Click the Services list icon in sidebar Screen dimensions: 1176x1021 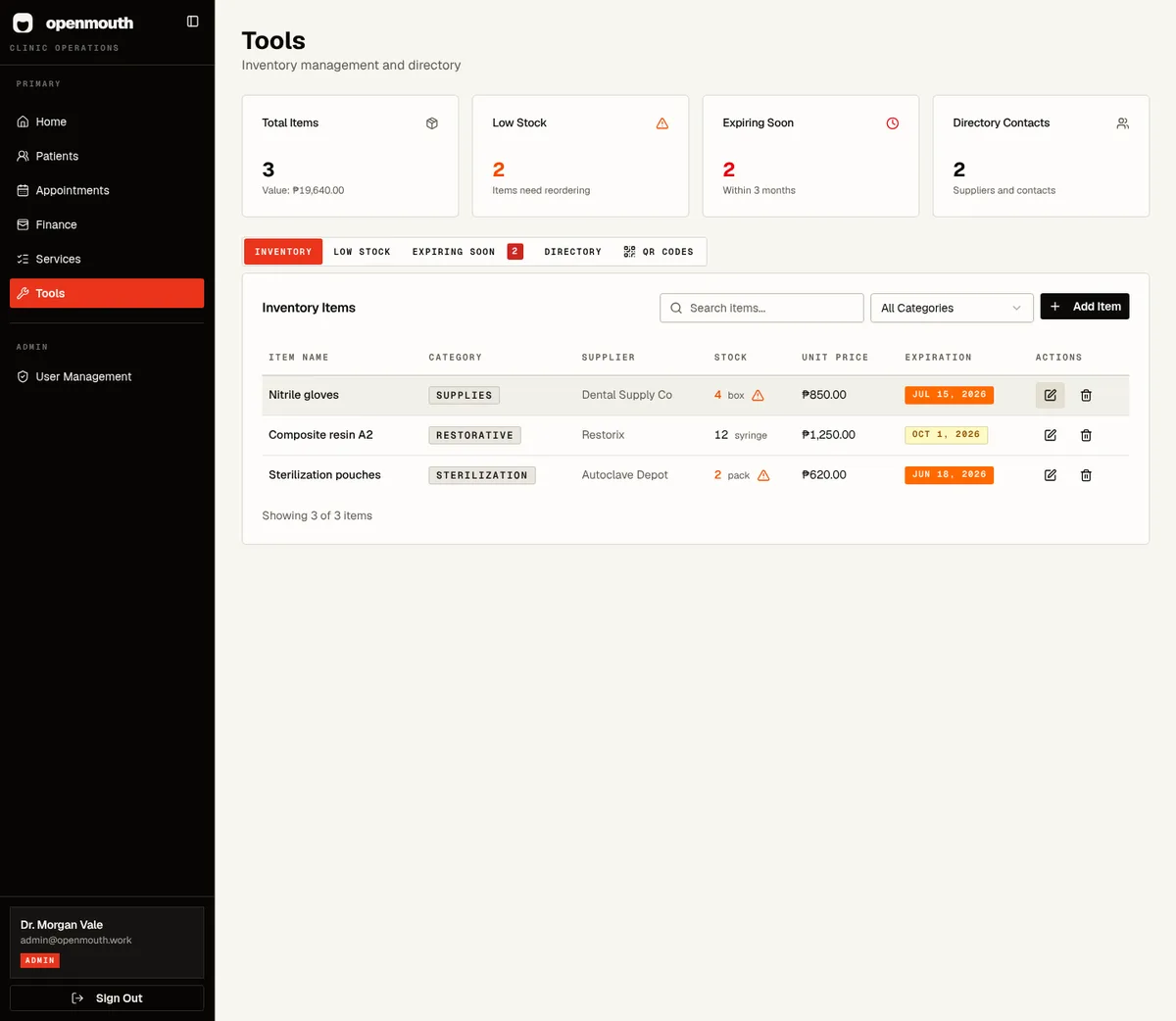23,259
